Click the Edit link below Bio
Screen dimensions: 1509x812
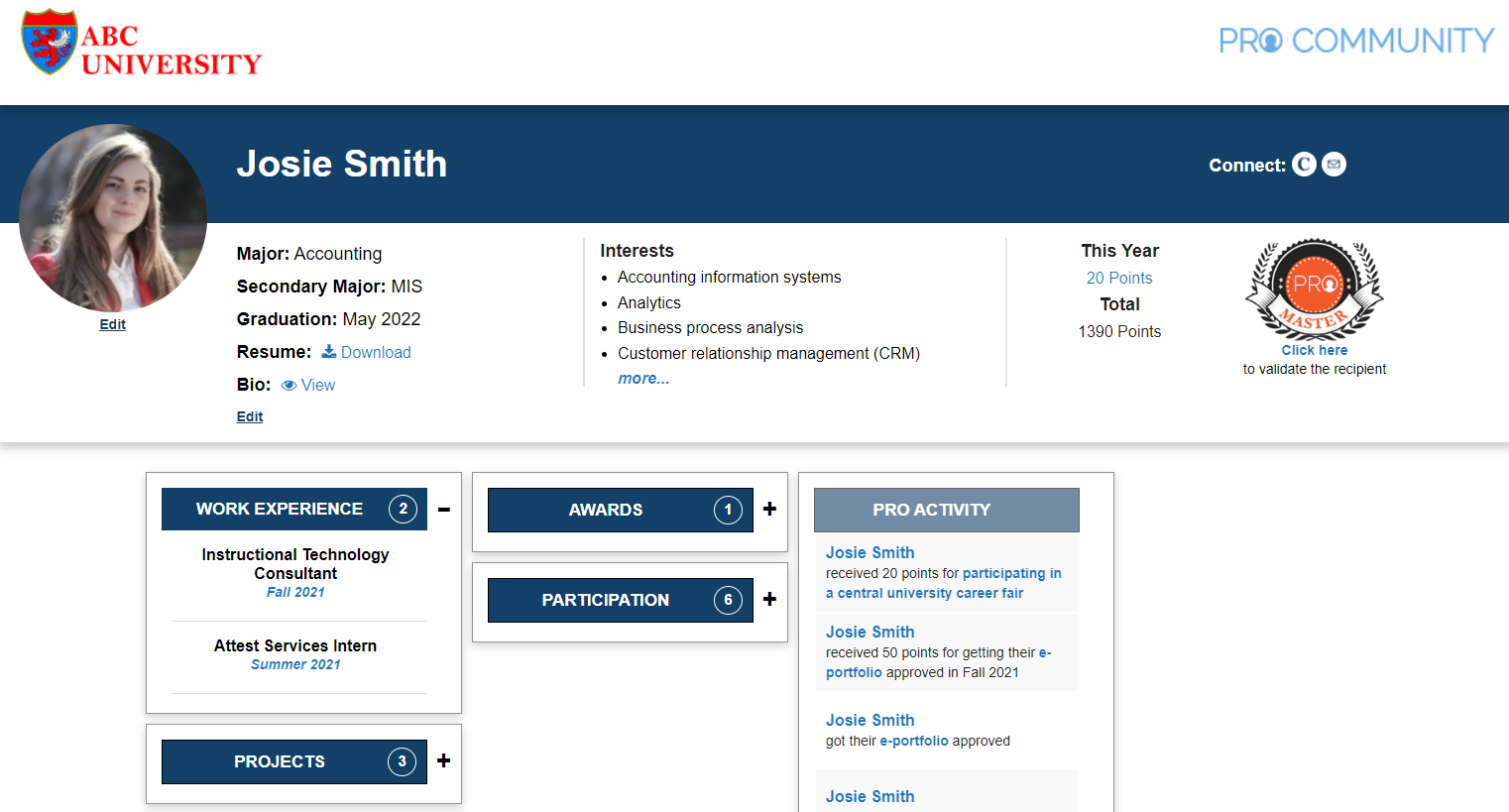[250, 416]
